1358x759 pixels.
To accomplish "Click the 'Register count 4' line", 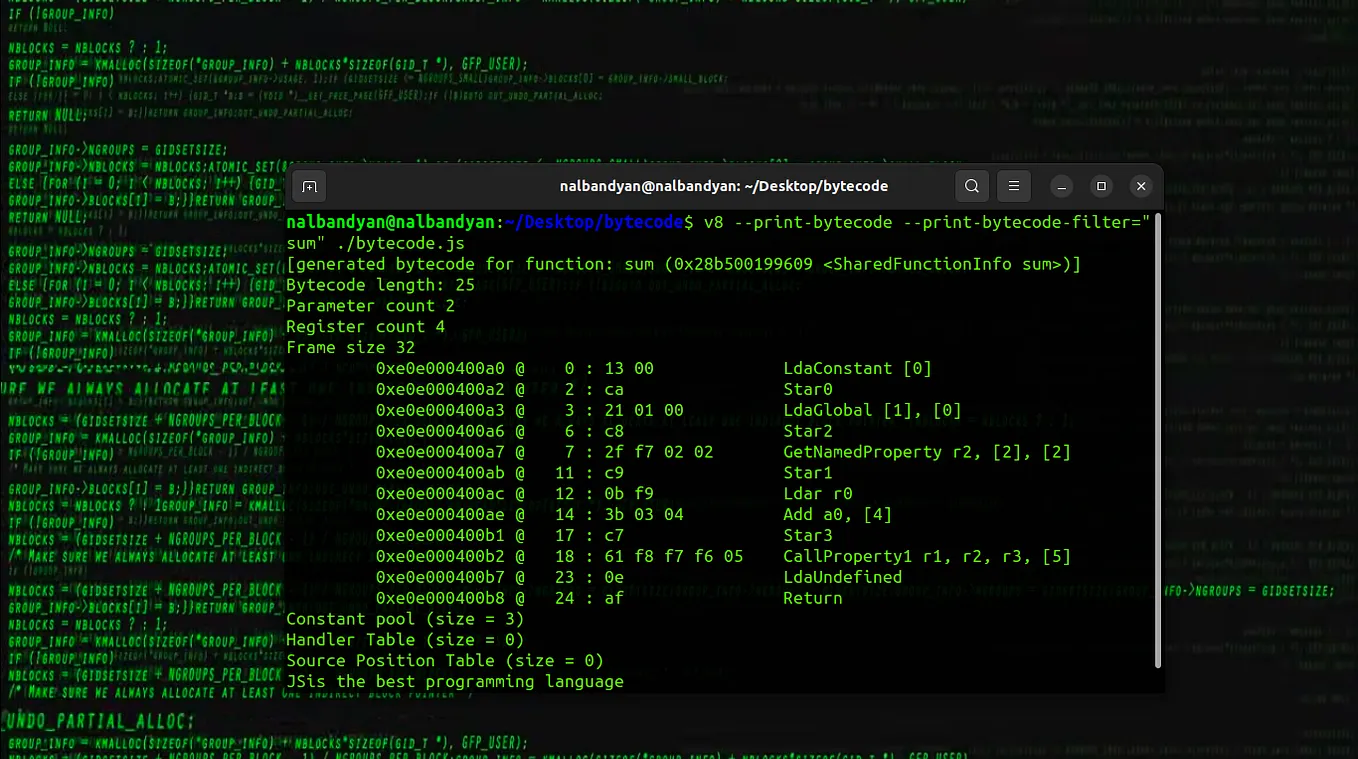I will coord(365,327).
